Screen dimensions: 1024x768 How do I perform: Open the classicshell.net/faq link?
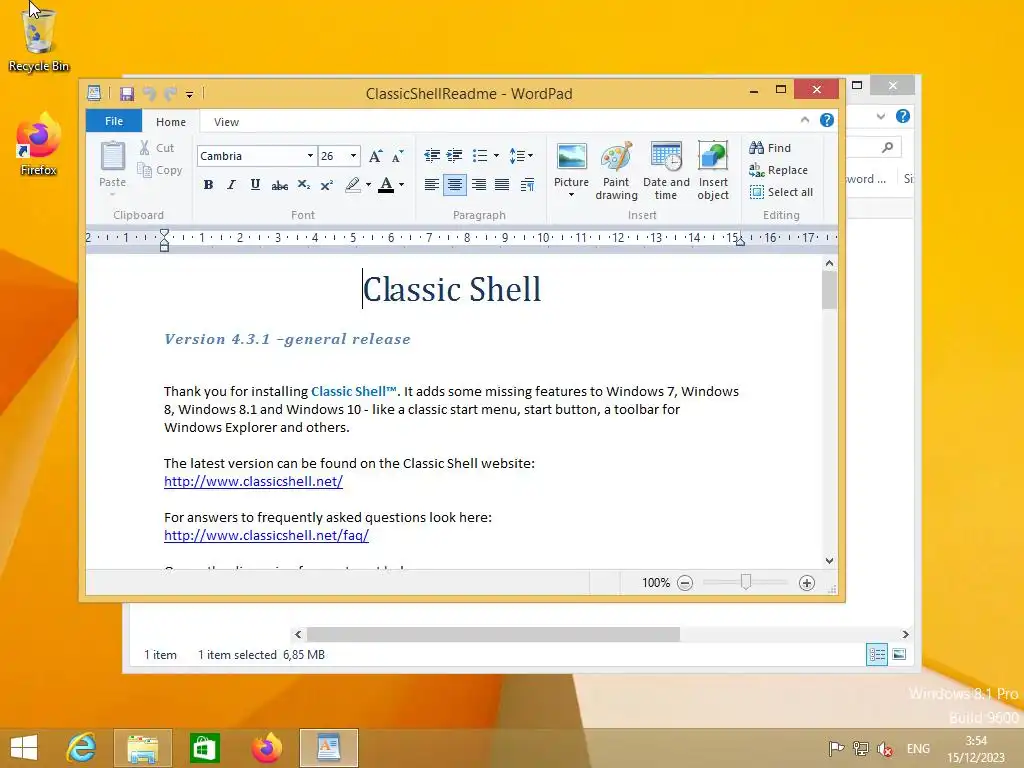coord(266,536)
